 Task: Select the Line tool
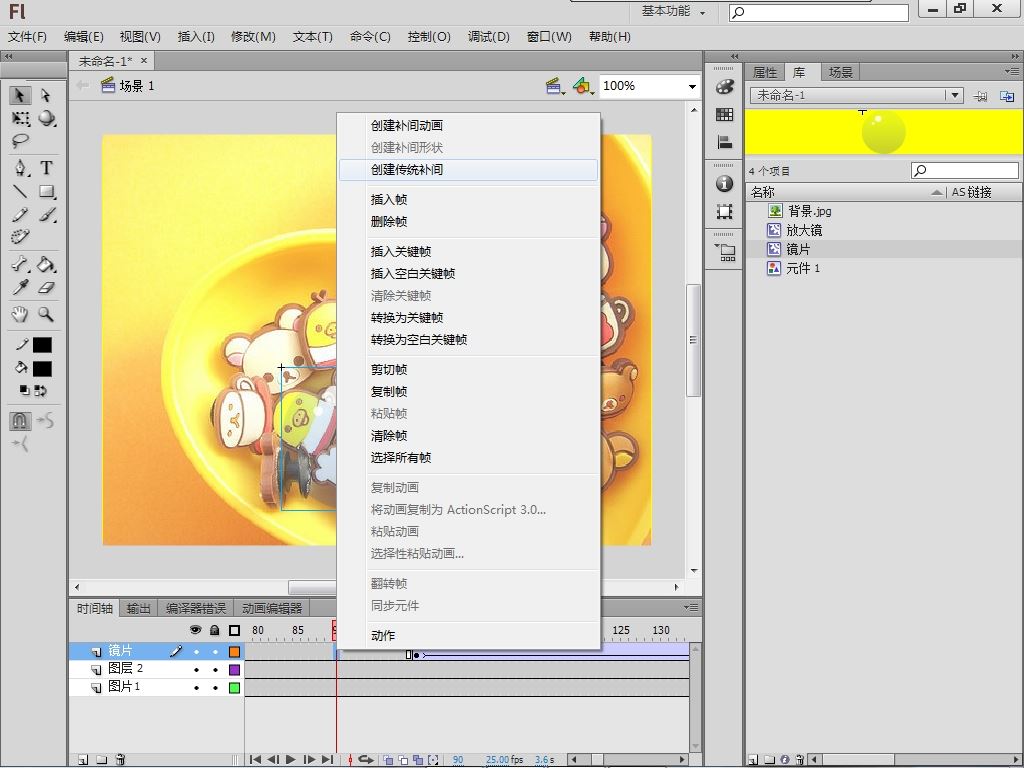click(20, 191)
